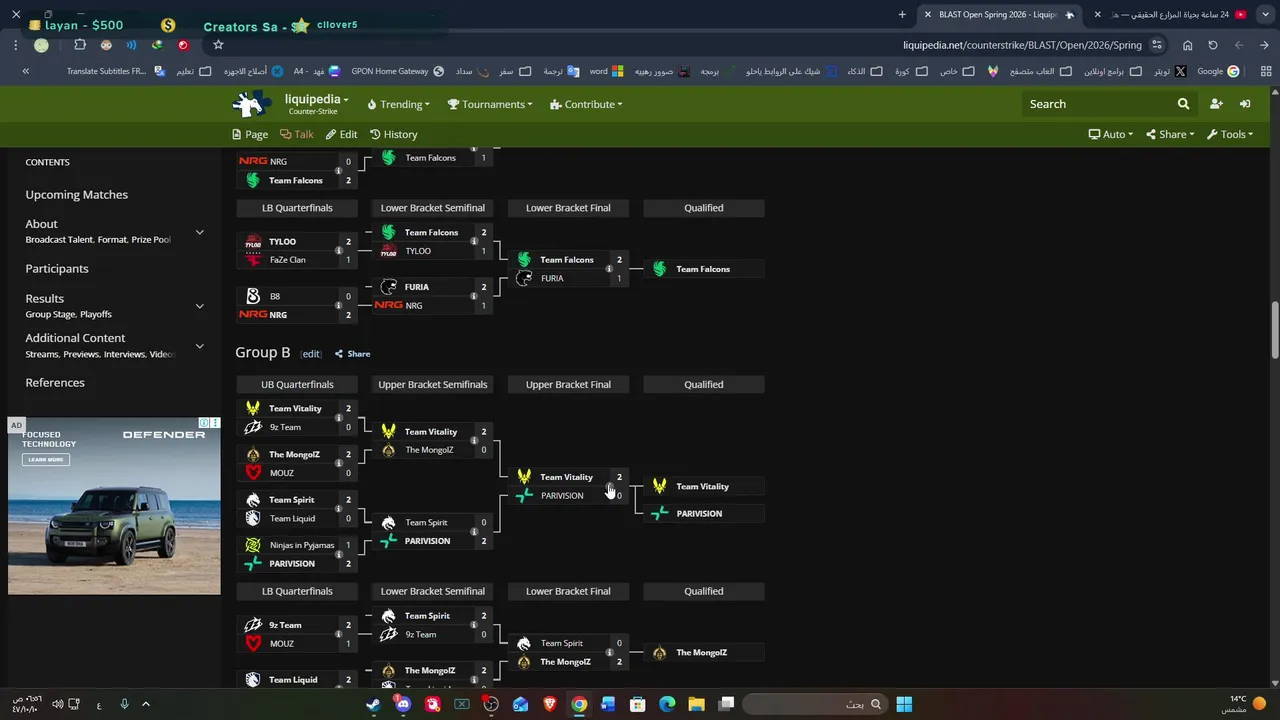Show hidden system tray icons
1280x720 pixels.
[x=145, y=704]
